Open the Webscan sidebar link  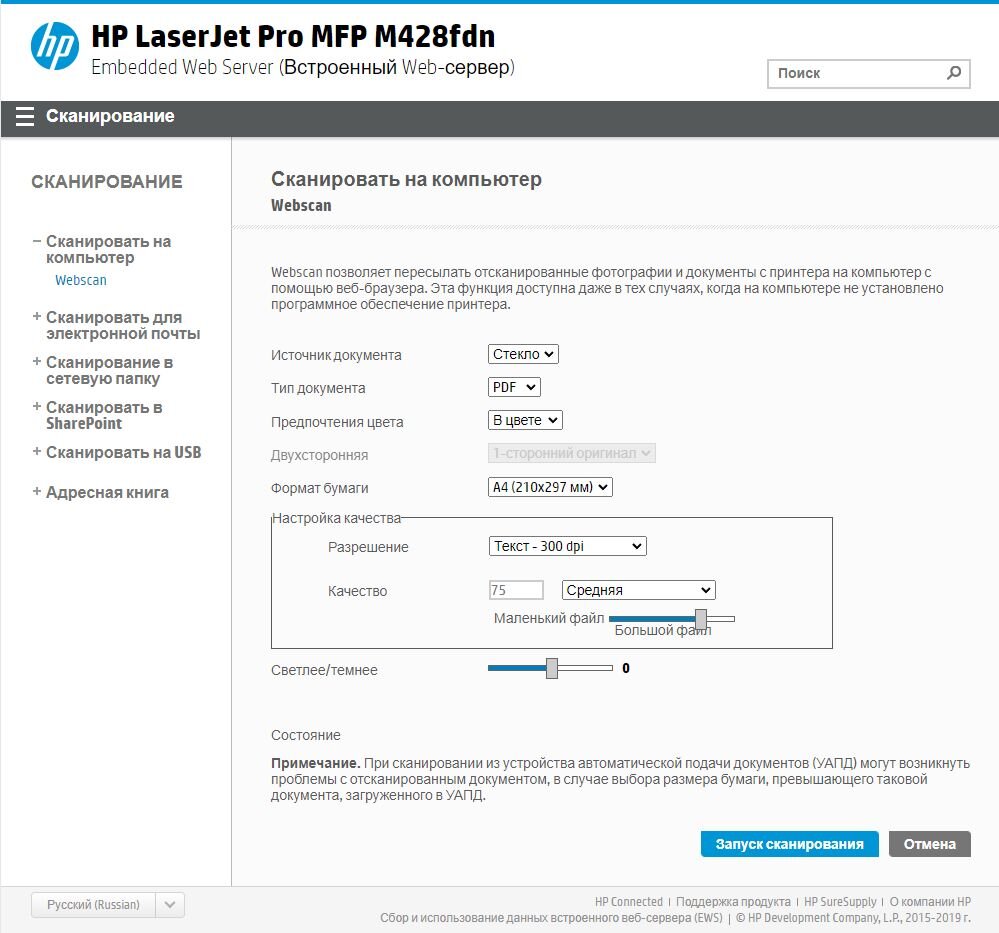click(81, 280)
